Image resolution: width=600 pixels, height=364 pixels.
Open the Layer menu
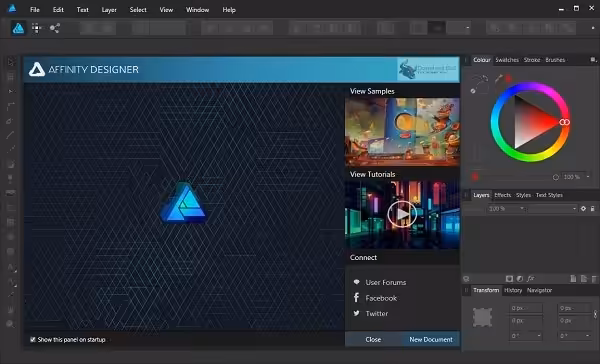[109, 10]
